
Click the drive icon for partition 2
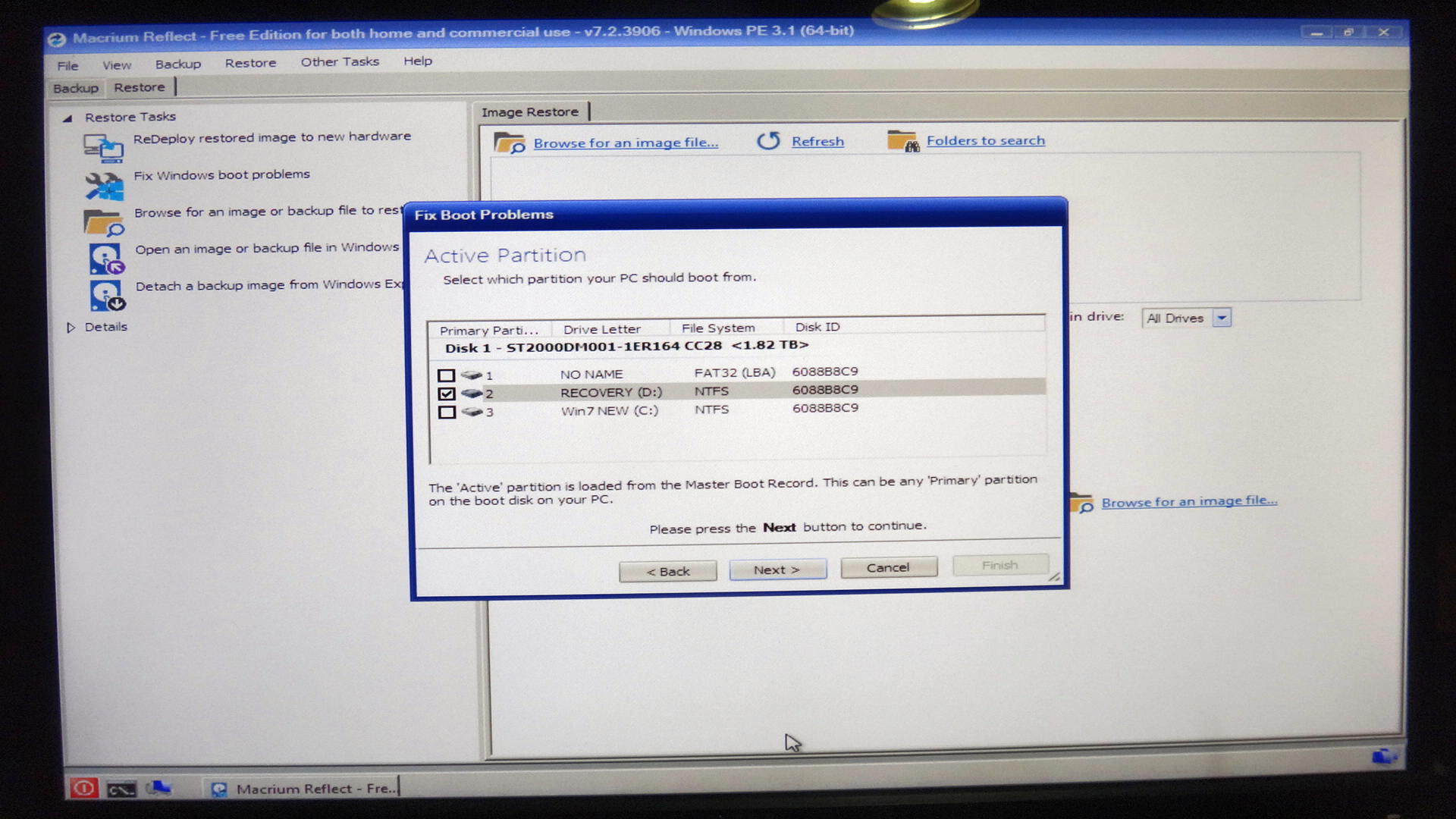click(472, 393)
